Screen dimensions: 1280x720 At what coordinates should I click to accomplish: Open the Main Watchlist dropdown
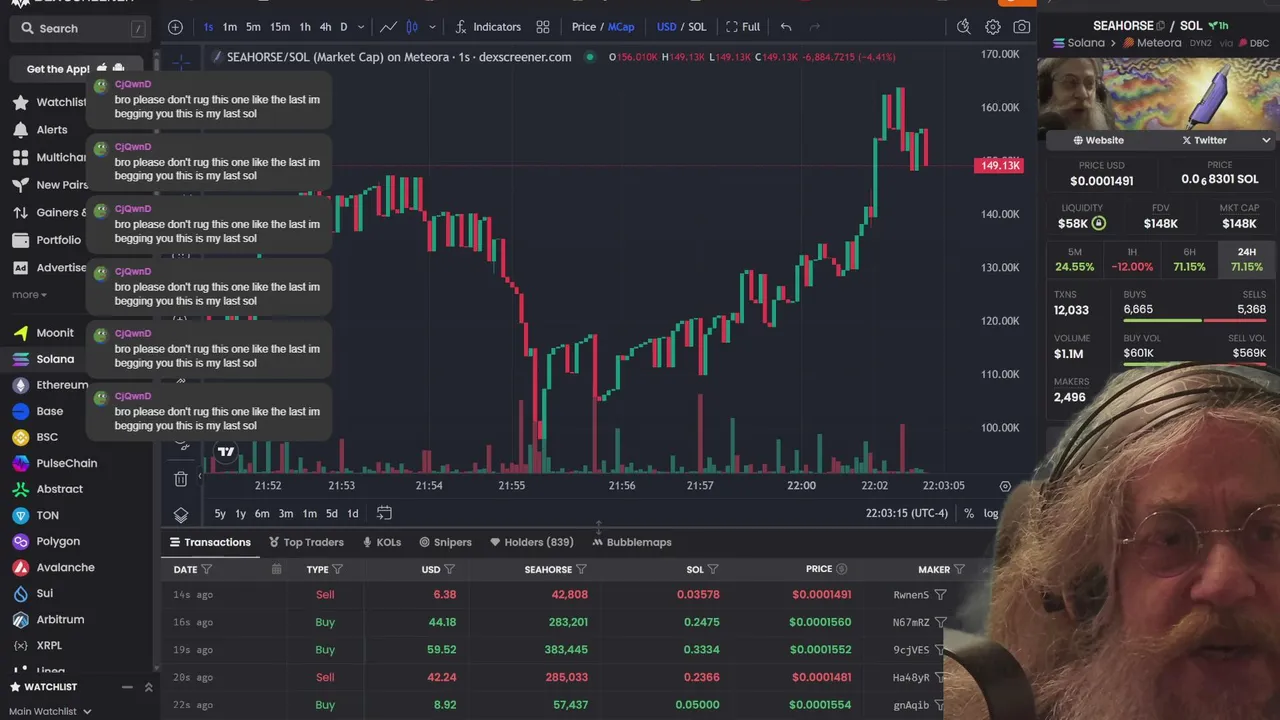point(50,711)
